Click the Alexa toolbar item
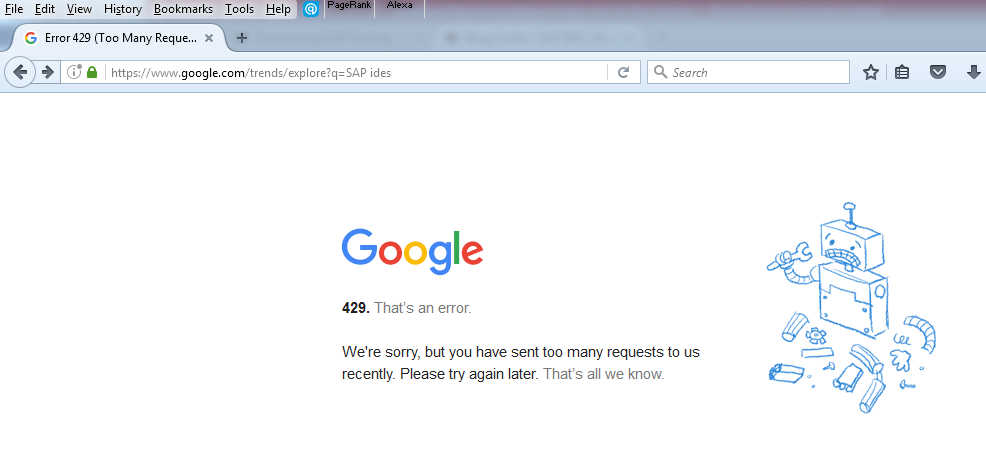Screen dimensions: 986x455 coord(399,6)
